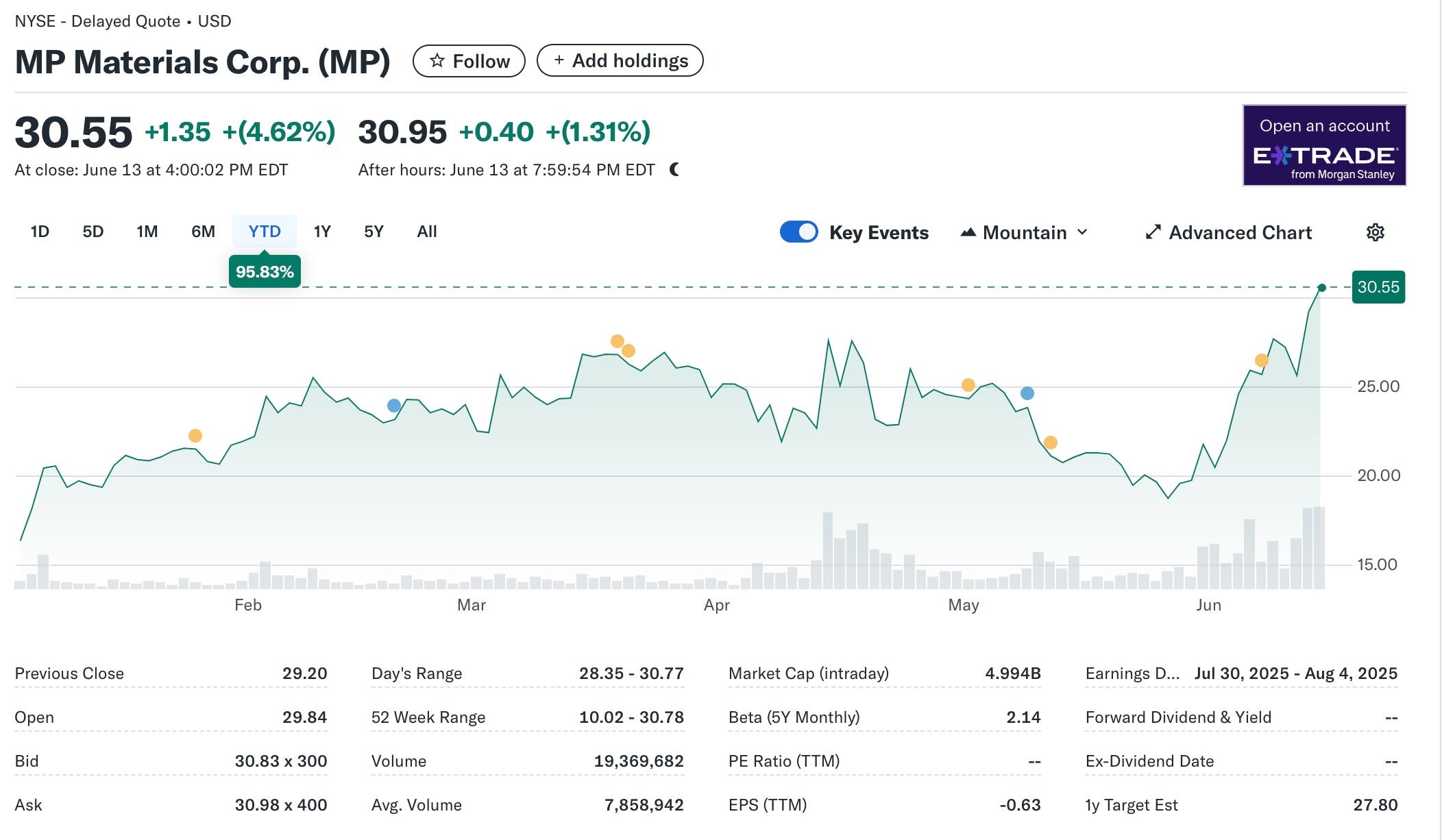
Task: Select the 1Y time range tab
Action: coord(322,232)
